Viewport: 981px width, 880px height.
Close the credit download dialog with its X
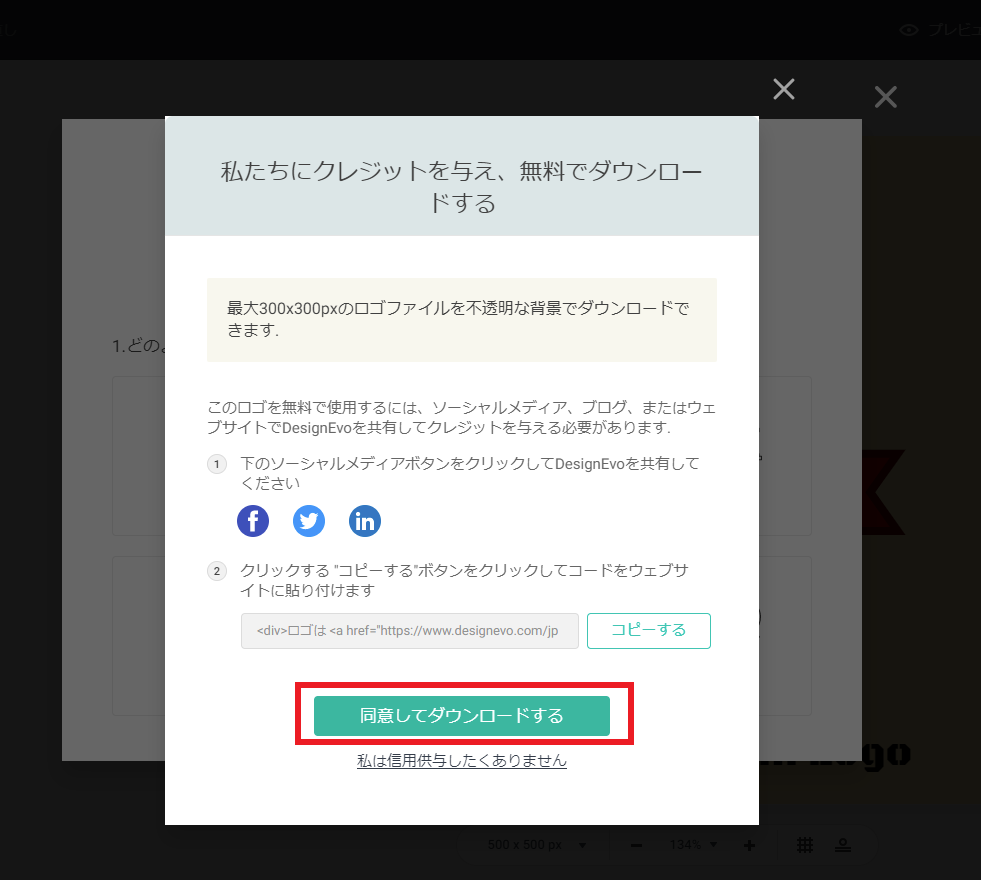[784, 89]
